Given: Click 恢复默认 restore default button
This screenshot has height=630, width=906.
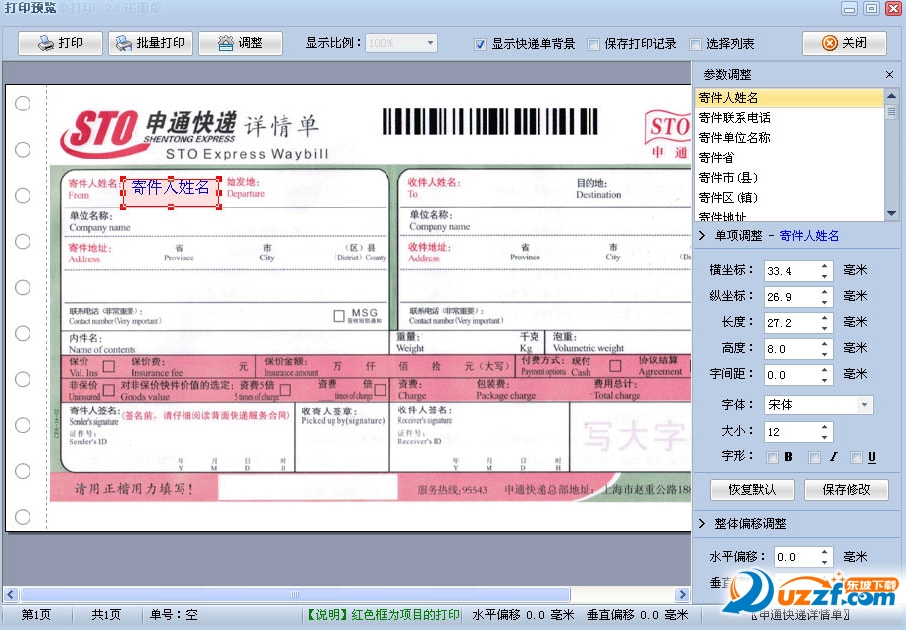Looking at the screenshot, I should 752,490.
